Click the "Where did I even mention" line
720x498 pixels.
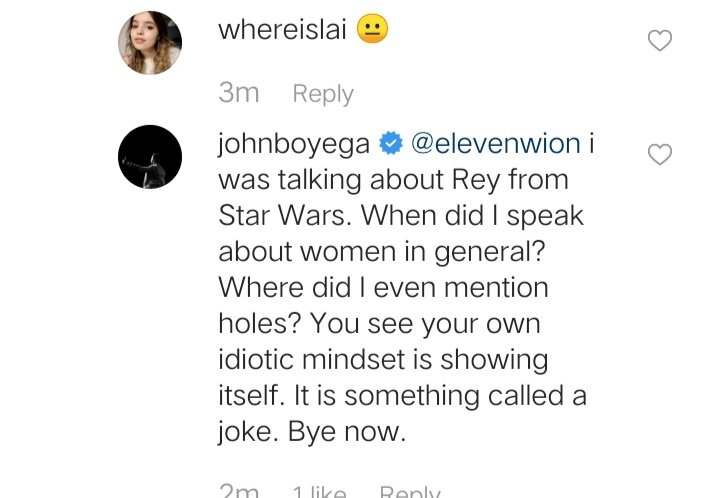(383, 288)
